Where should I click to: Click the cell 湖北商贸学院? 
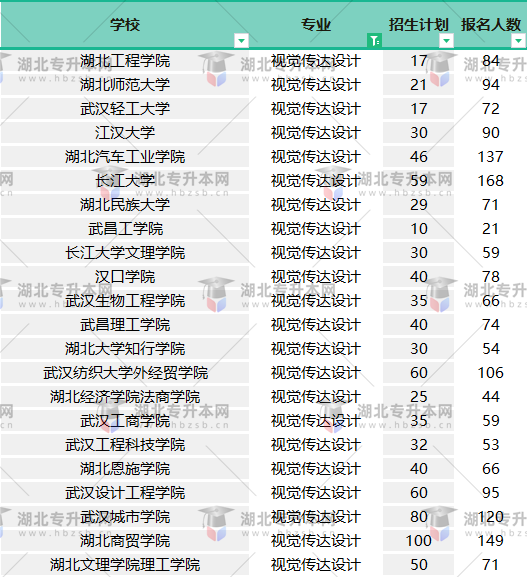(125, 541)
